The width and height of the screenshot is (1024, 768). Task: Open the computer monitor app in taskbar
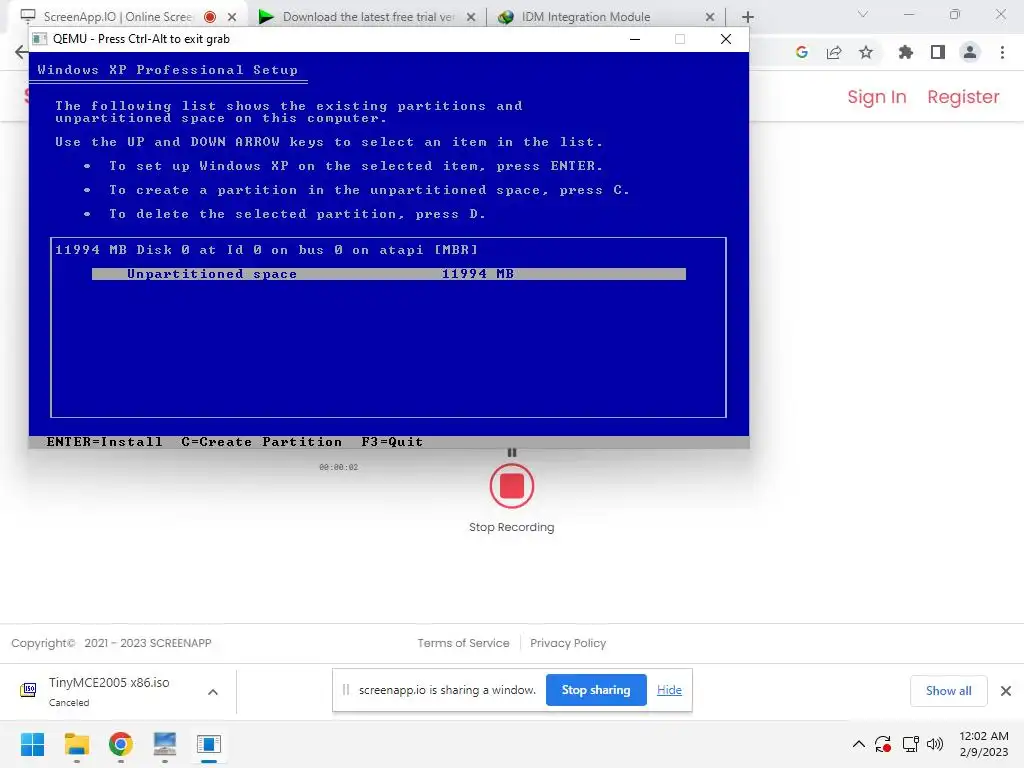pos(165,744)
